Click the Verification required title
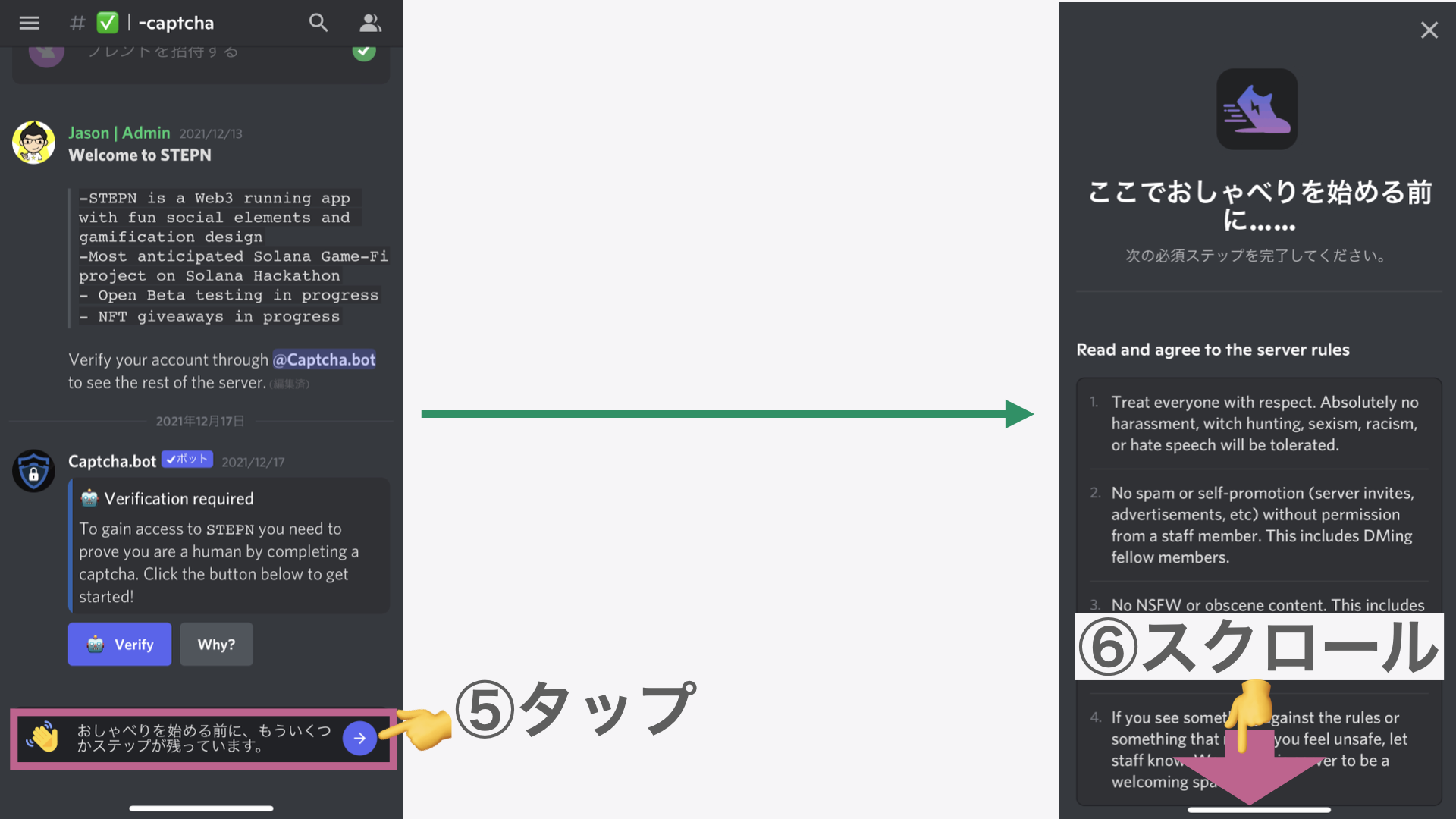 click(179, 499)
